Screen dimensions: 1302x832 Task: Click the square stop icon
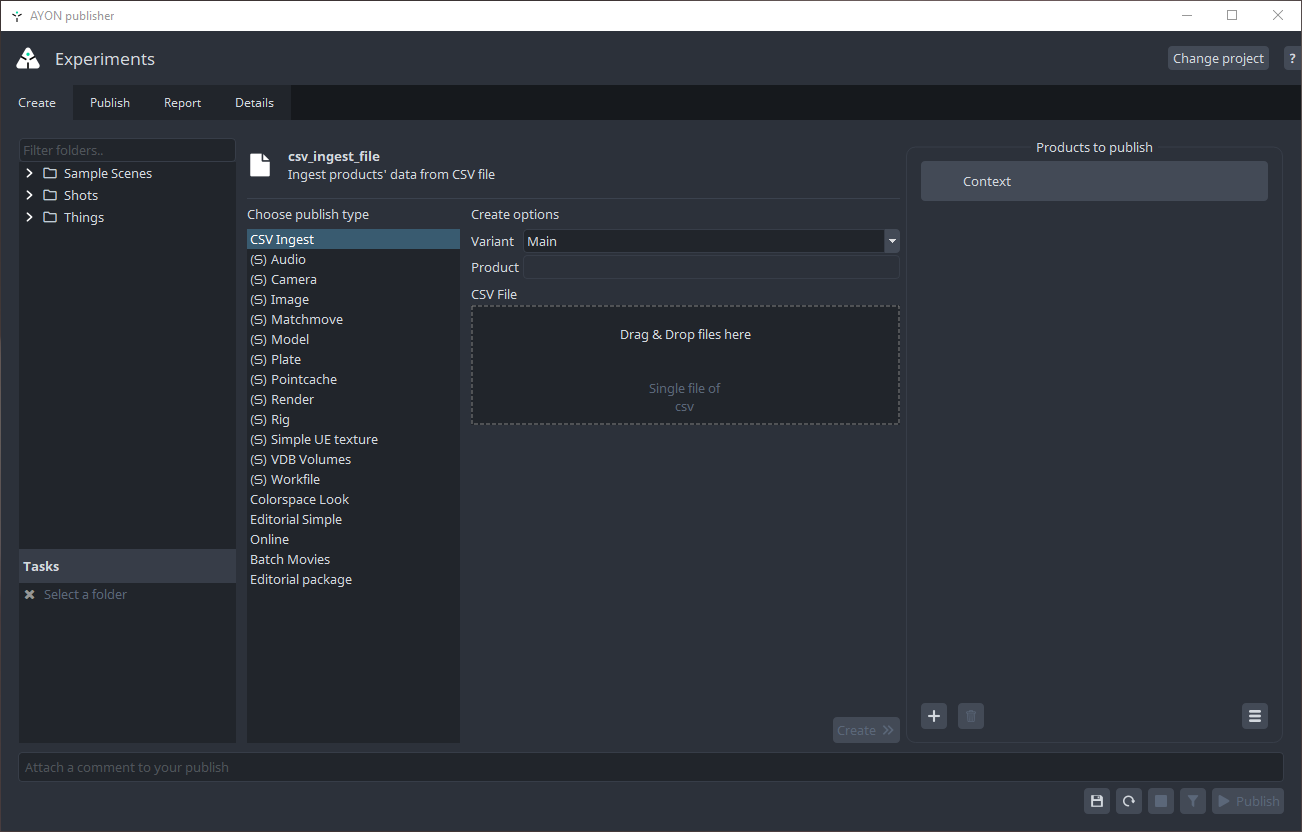1160,801
